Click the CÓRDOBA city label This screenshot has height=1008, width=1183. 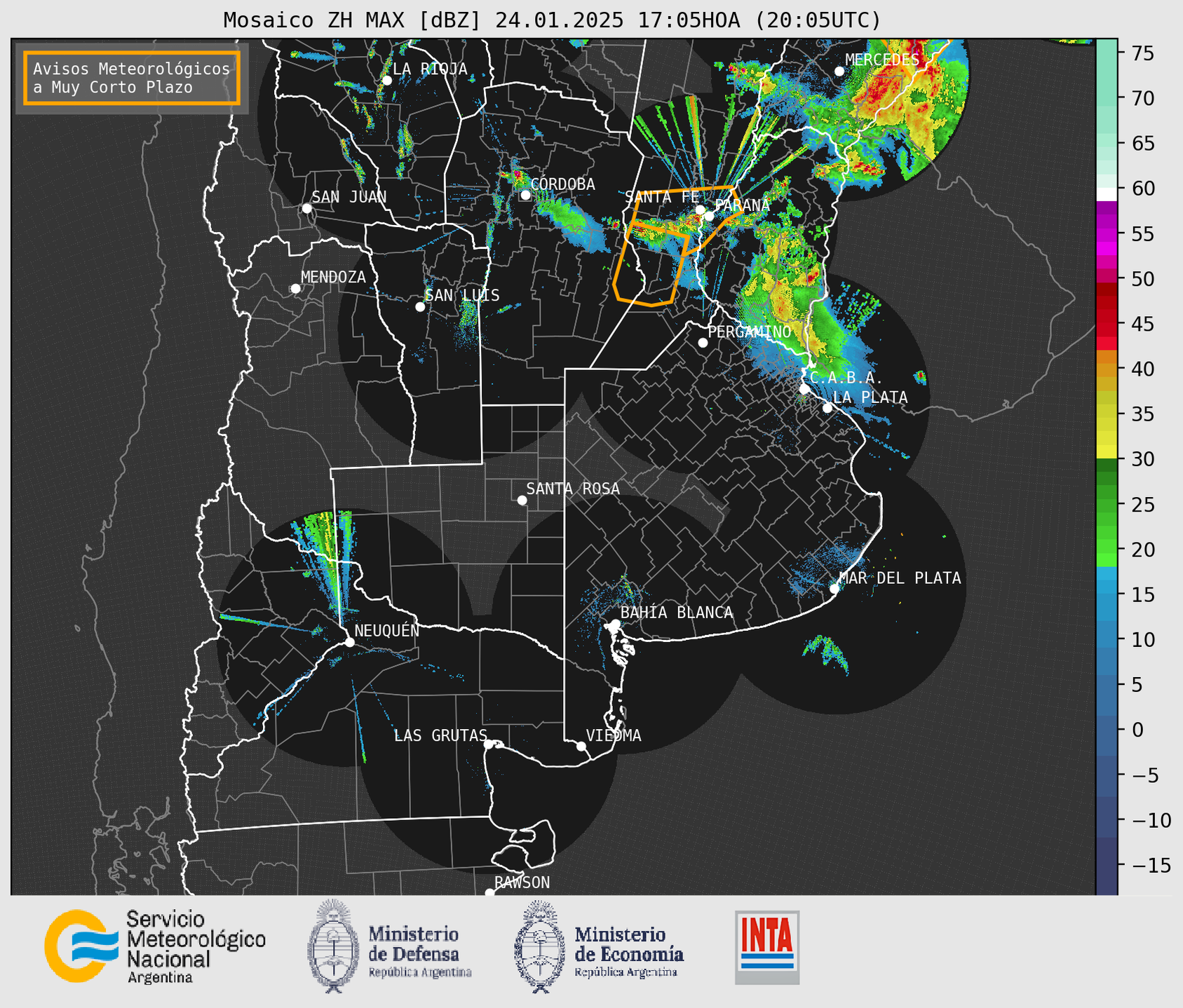coord(562,184)
